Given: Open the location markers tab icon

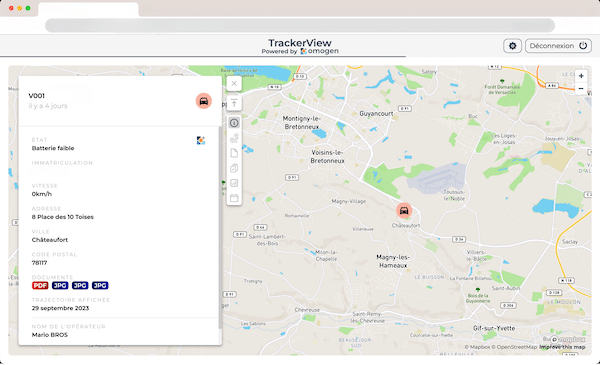Looking at the screenshot, I should 234,138.
